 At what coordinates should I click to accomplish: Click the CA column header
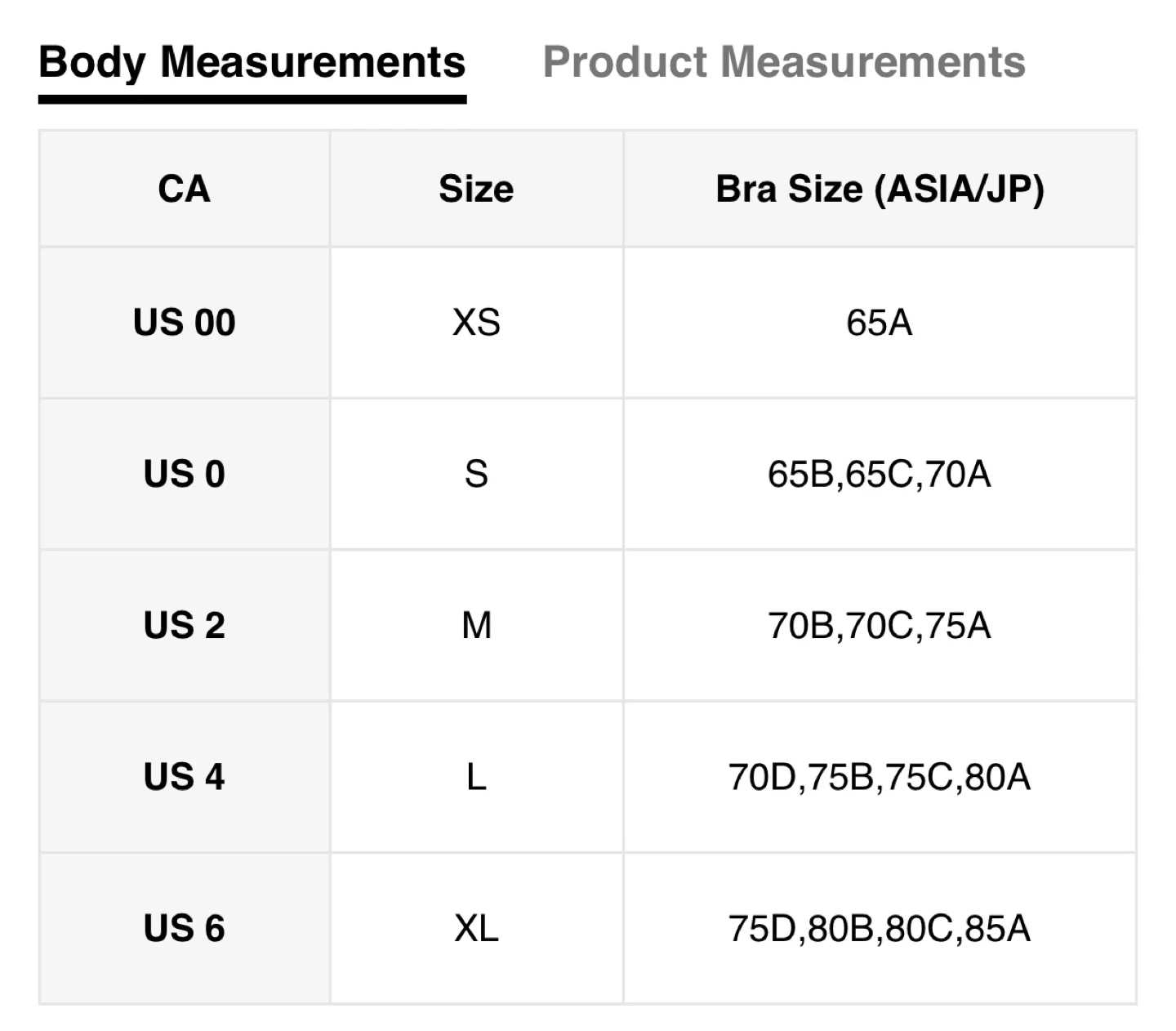pos(185,190)
